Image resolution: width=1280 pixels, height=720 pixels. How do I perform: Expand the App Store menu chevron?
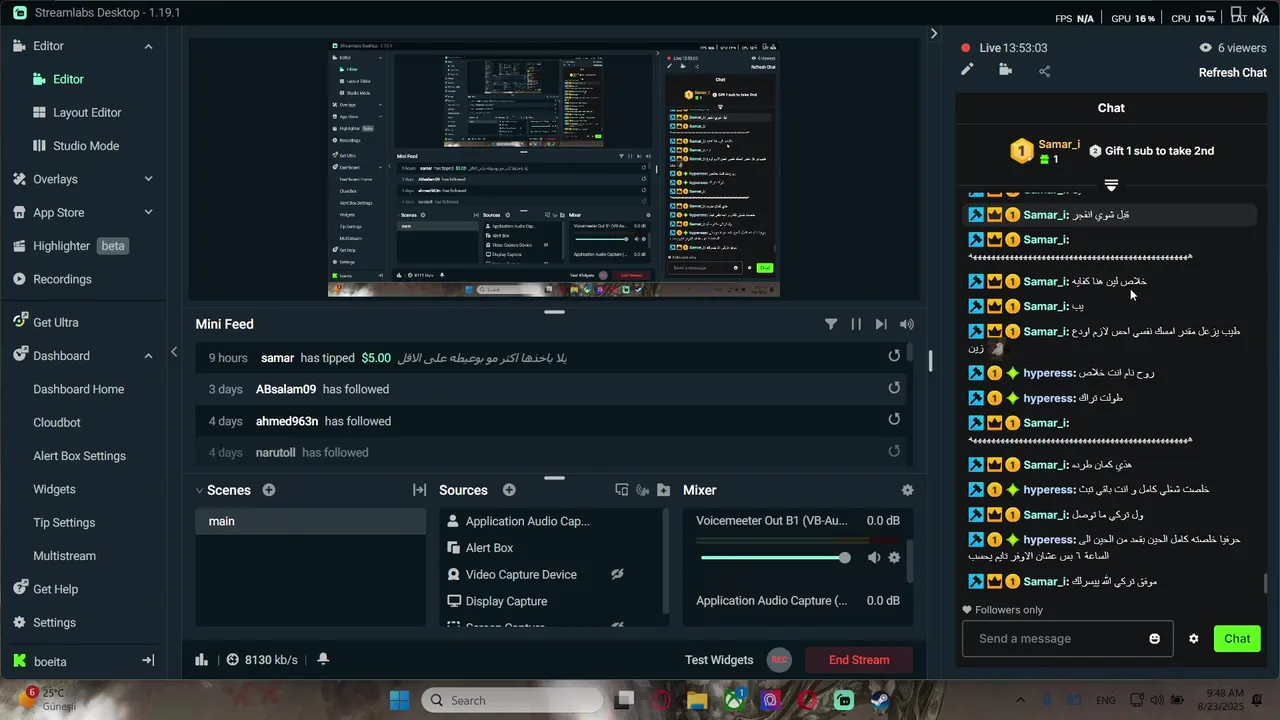[148, 212]
